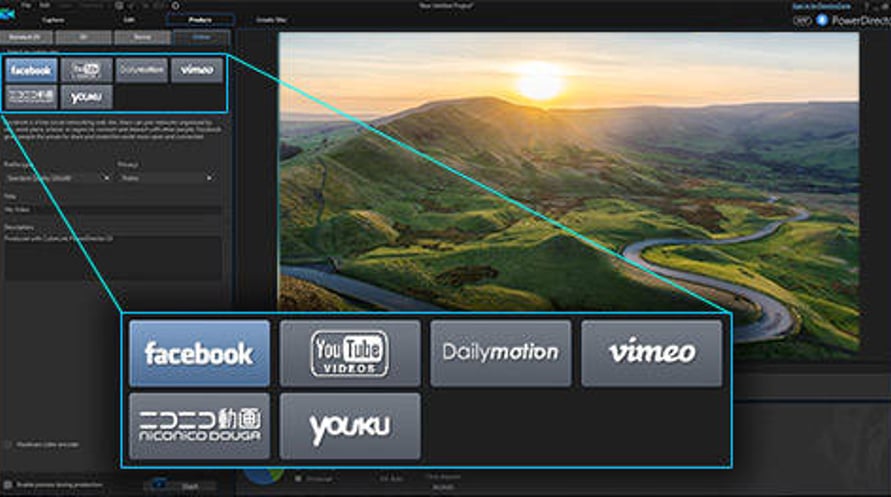
Task: Click into the Description text box
Action: tap(113, 257)
